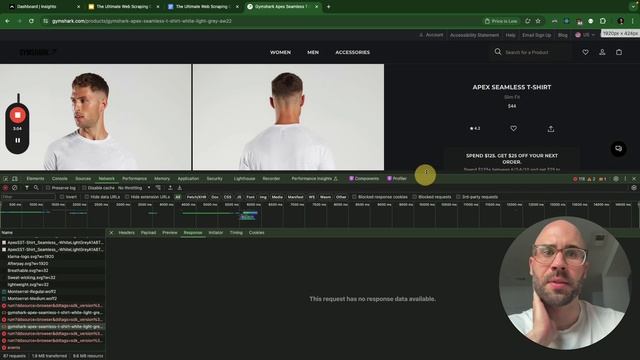This screenshot has height=360, width=640.
Task: Click the Gymshark search magnifier icon
Action: click(x=498, y=52)
